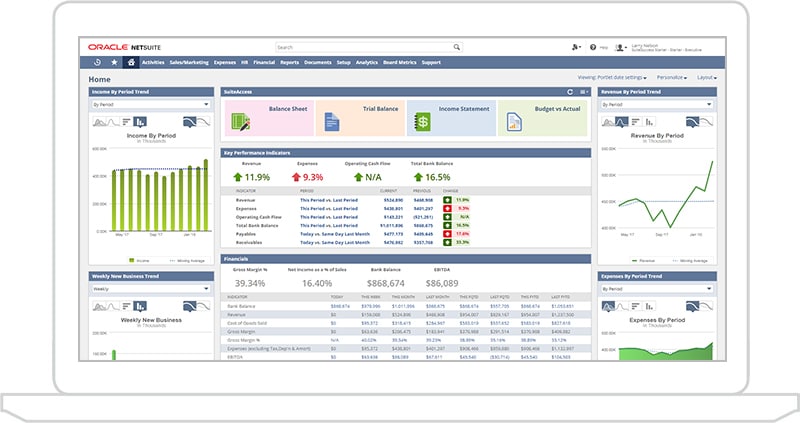Open the Help question mark icon

(593, 47)
